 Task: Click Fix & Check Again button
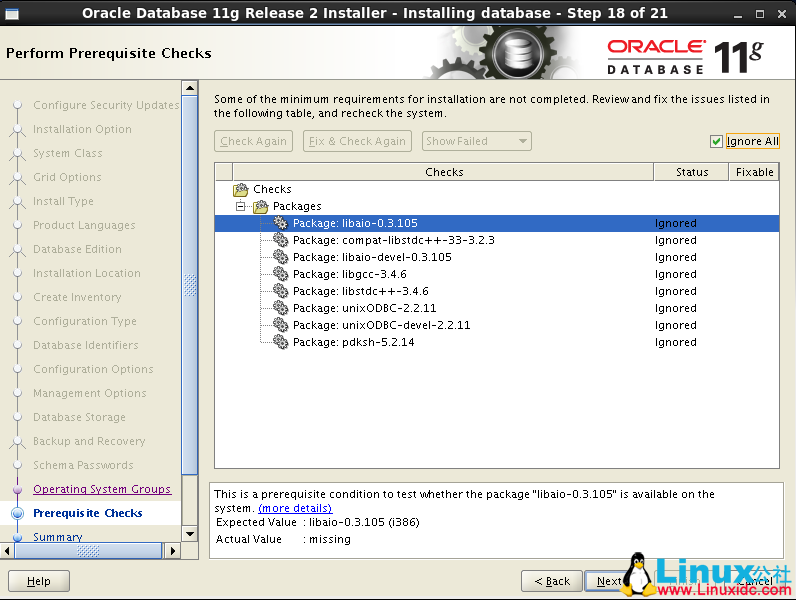pos(357,141)
